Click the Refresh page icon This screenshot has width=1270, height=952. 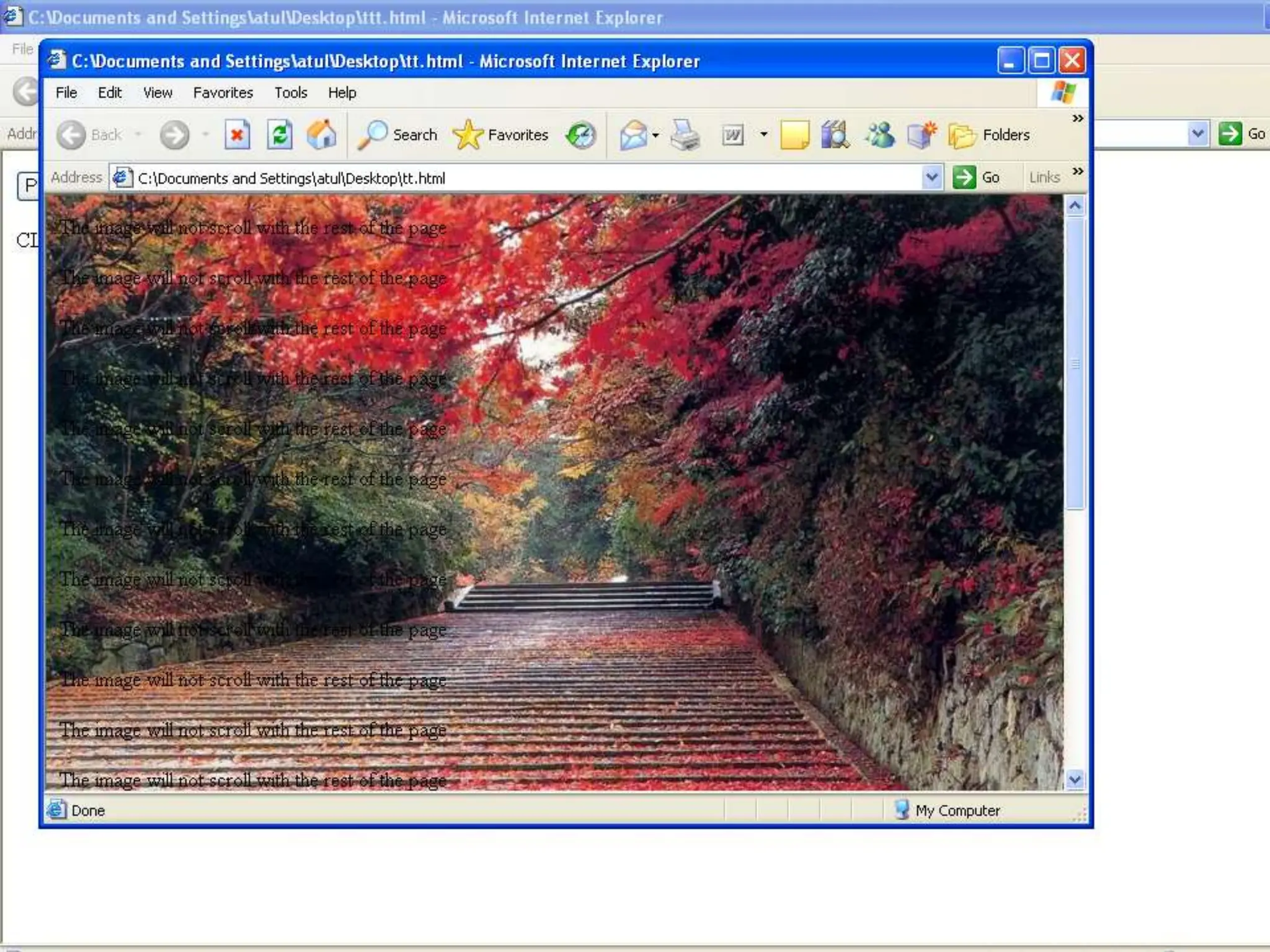coord(280,134)
